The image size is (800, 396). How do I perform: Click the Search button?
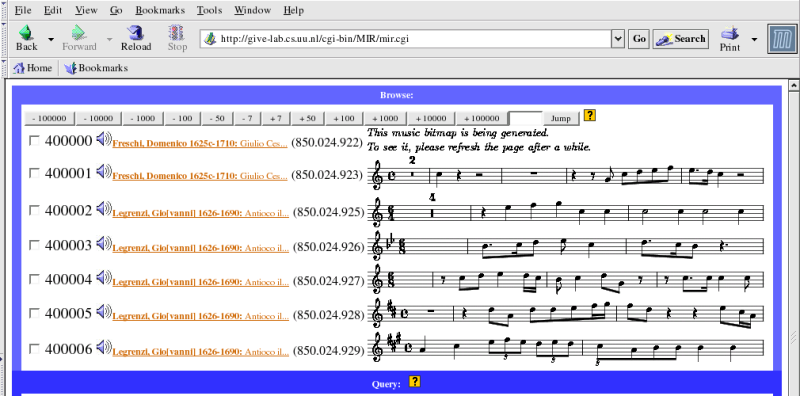pos(681,39)
